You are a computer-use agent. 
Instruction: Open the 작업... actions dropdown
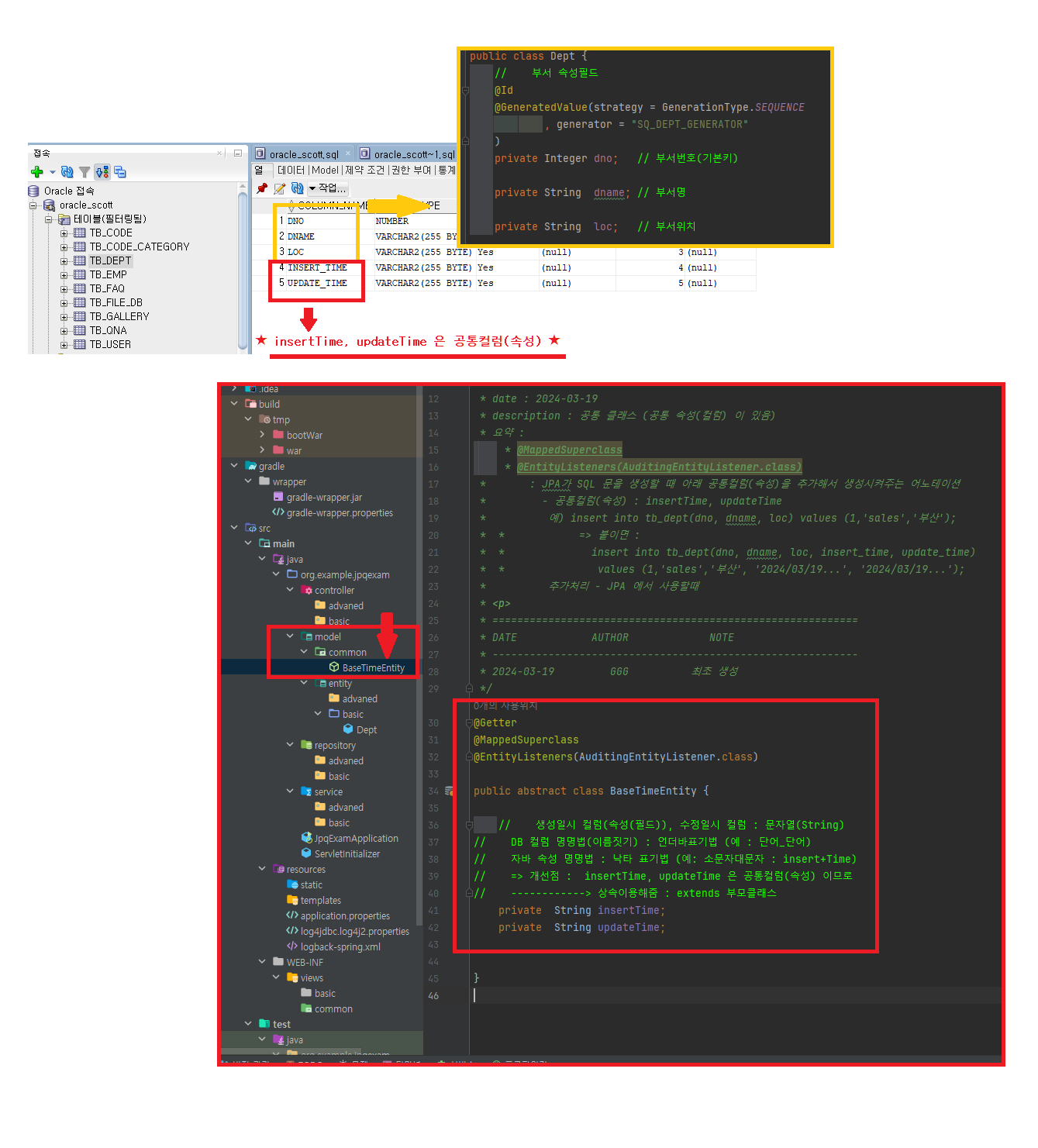click(328, 188)
